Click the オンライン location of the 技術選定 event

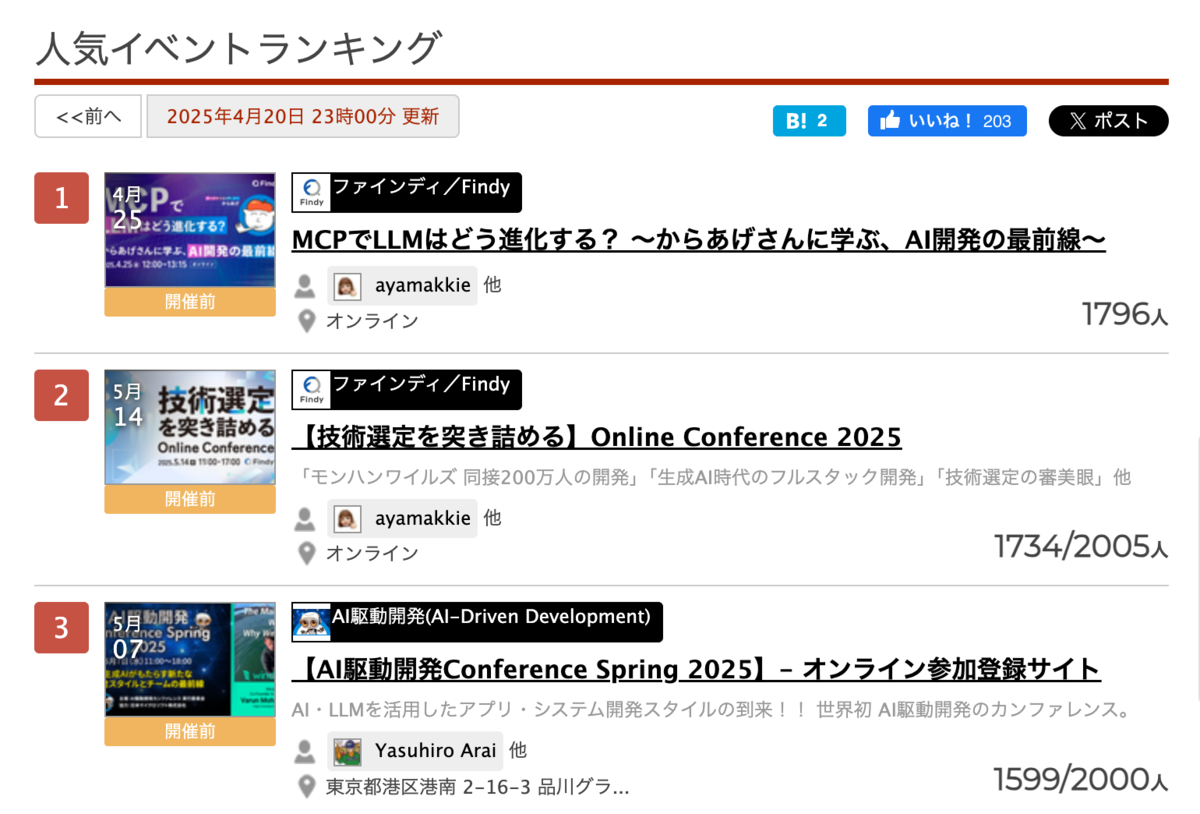pos(372,553)
